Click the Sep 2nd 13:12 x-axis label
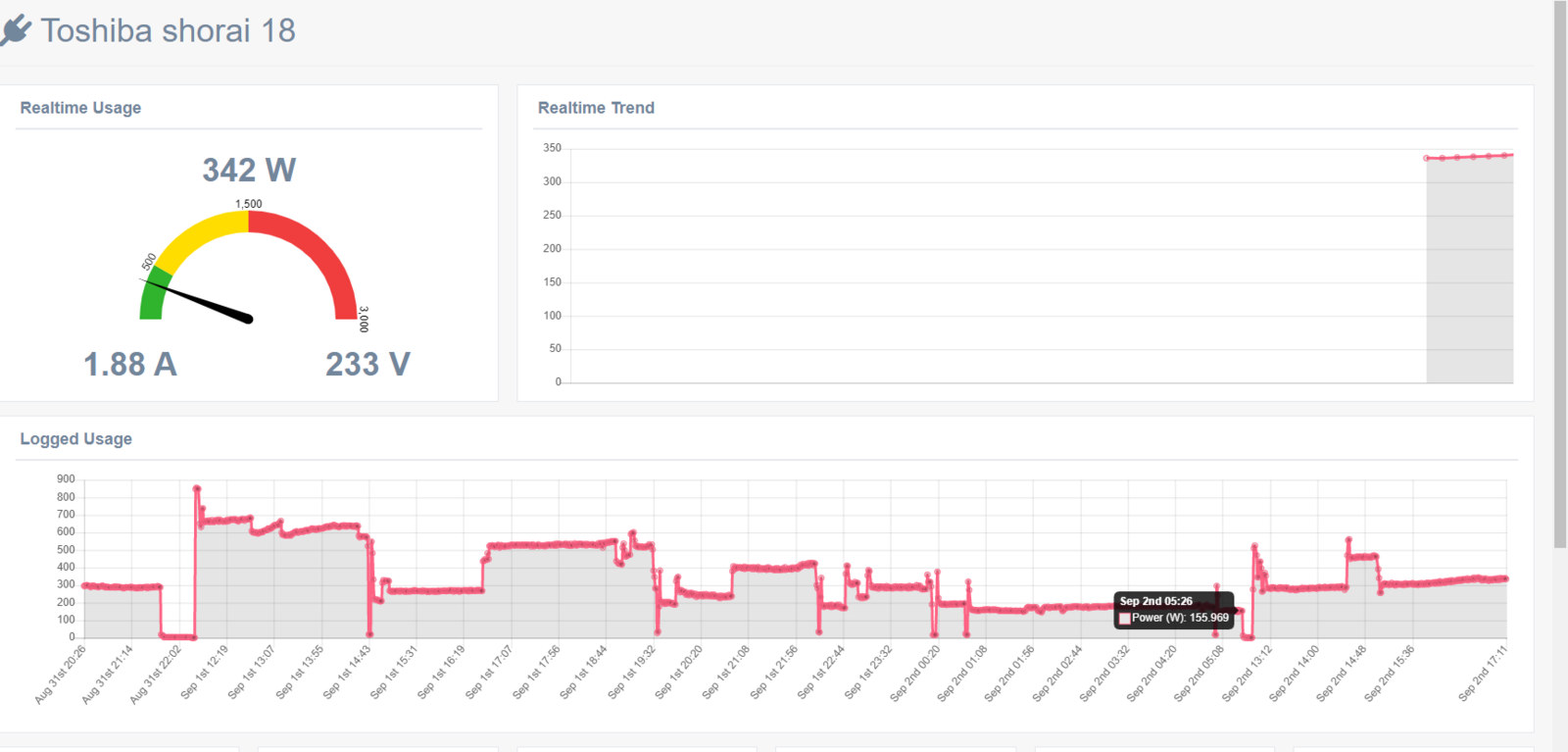 pos(1247,673)
